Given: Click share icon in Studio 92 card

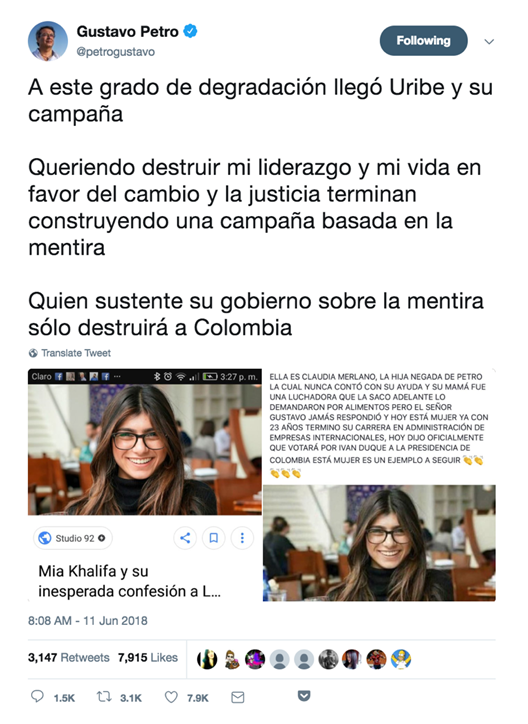Looking at the screenshot, I should click(x=185, y=538).
